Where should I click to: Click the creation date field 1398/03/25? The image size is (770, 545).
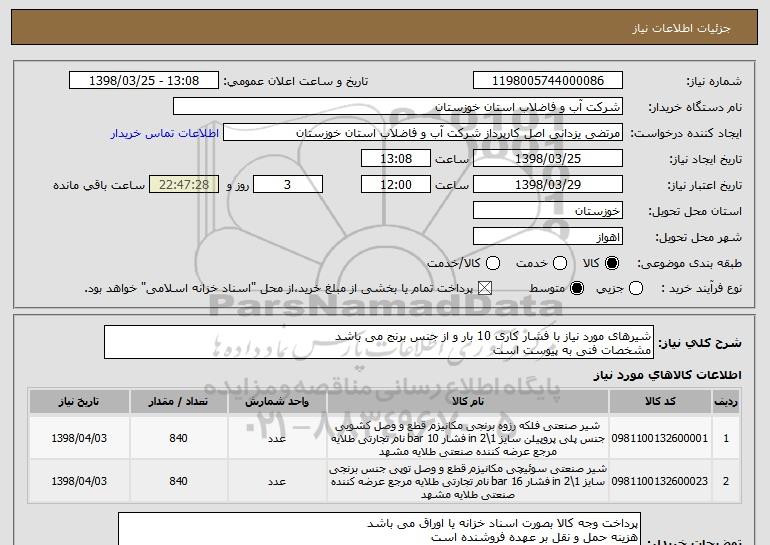click(x=548, y=159)
